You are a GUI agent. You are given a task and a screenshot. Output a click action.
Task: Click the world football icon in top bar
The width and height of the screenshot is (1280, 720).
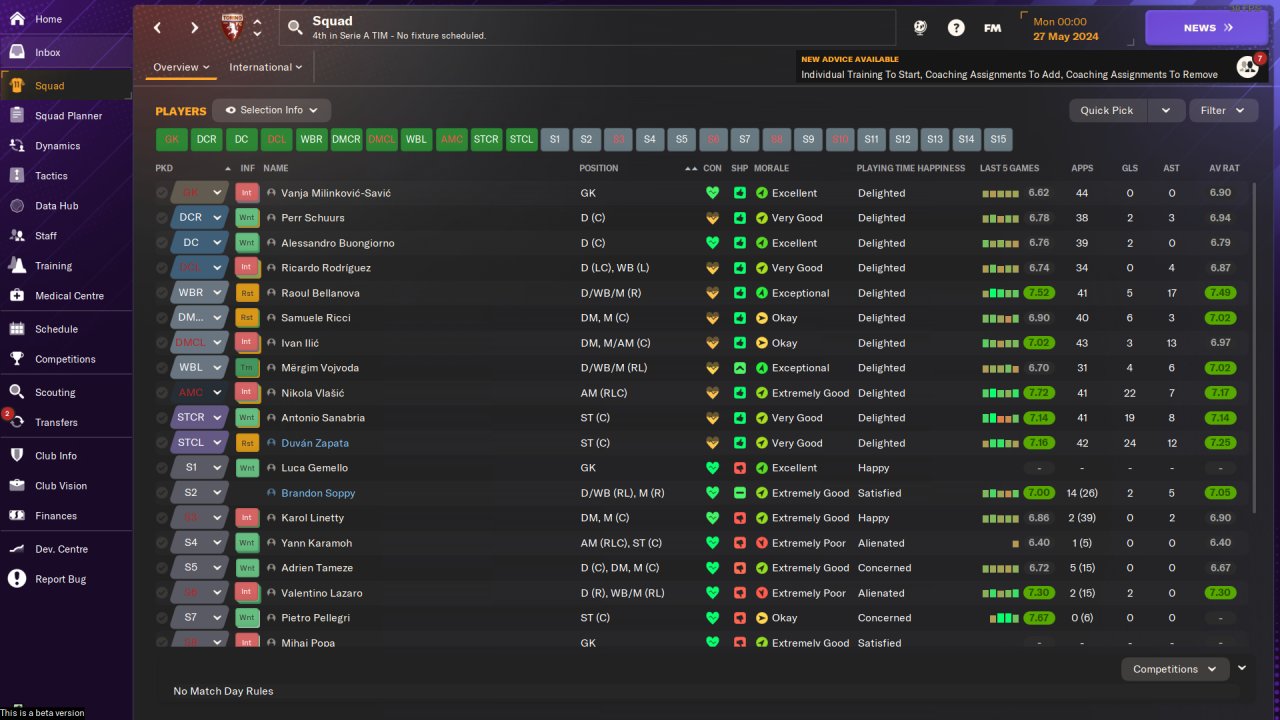(x=920, y=28)
